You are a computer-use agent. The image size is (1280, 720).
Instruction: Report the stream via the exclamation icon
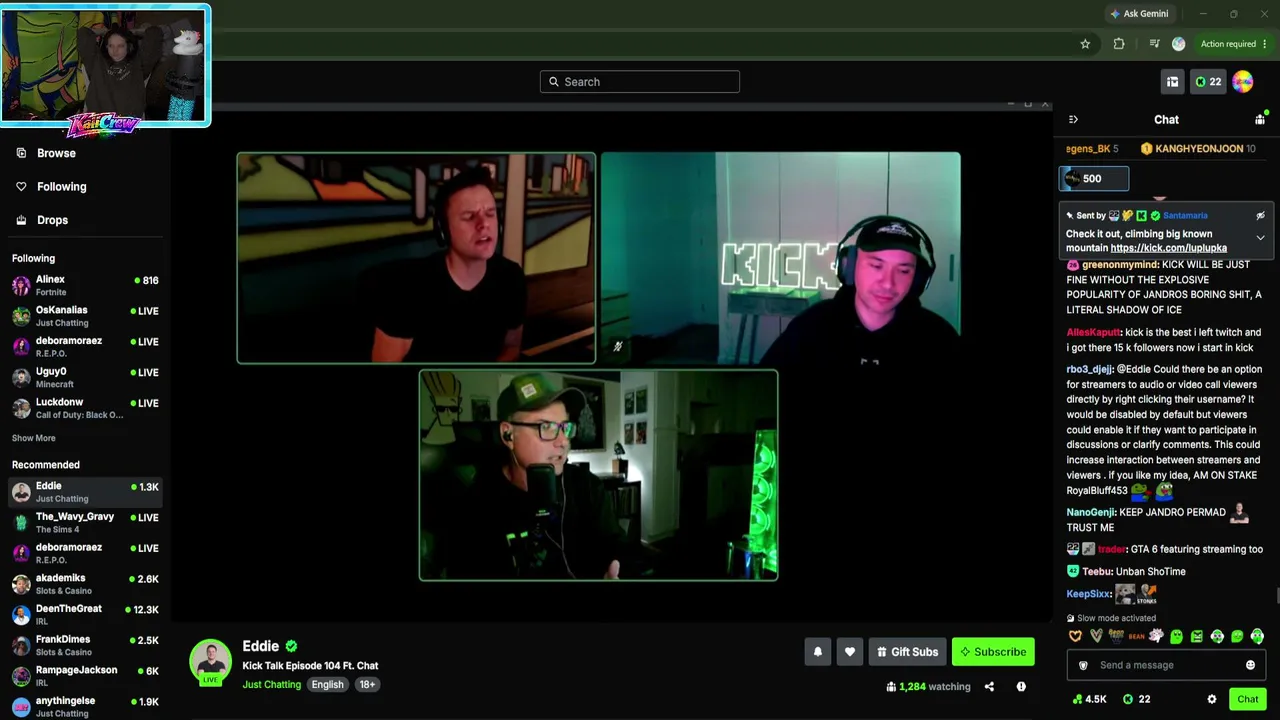(x=1021, y=687)
